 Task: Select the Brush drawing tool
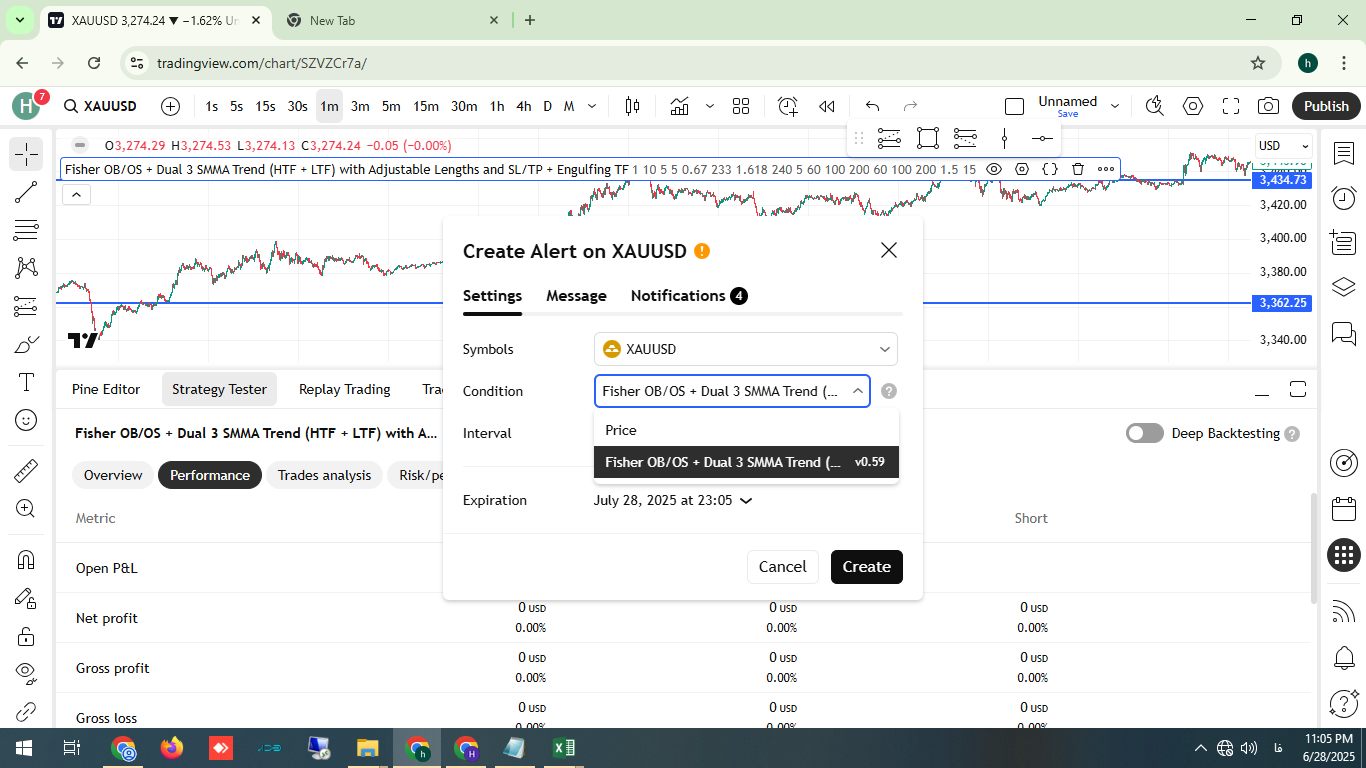26,344
